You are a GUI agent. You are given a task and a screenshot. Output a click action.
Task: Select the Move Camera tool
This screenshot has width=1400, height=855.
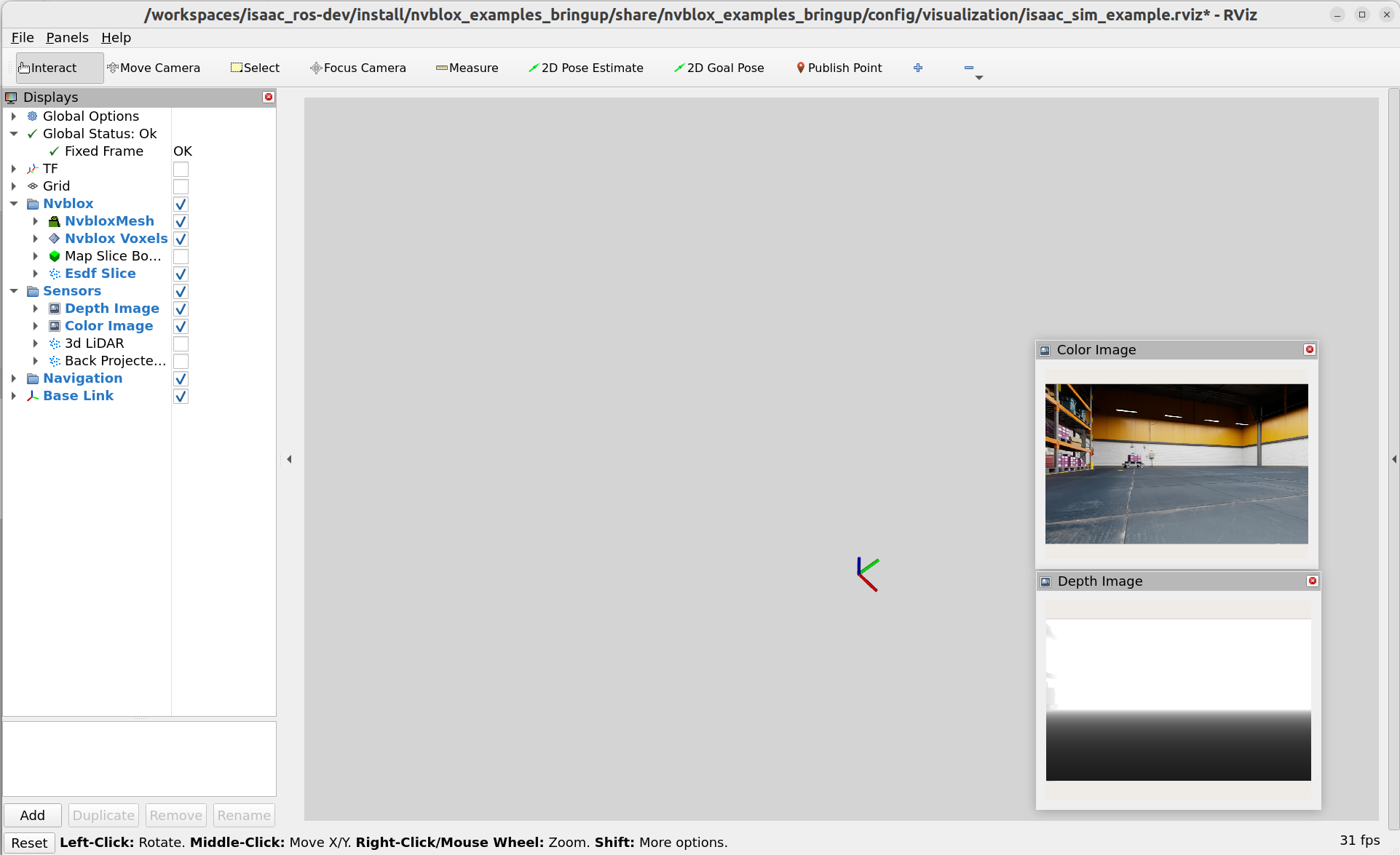[154, 68]
